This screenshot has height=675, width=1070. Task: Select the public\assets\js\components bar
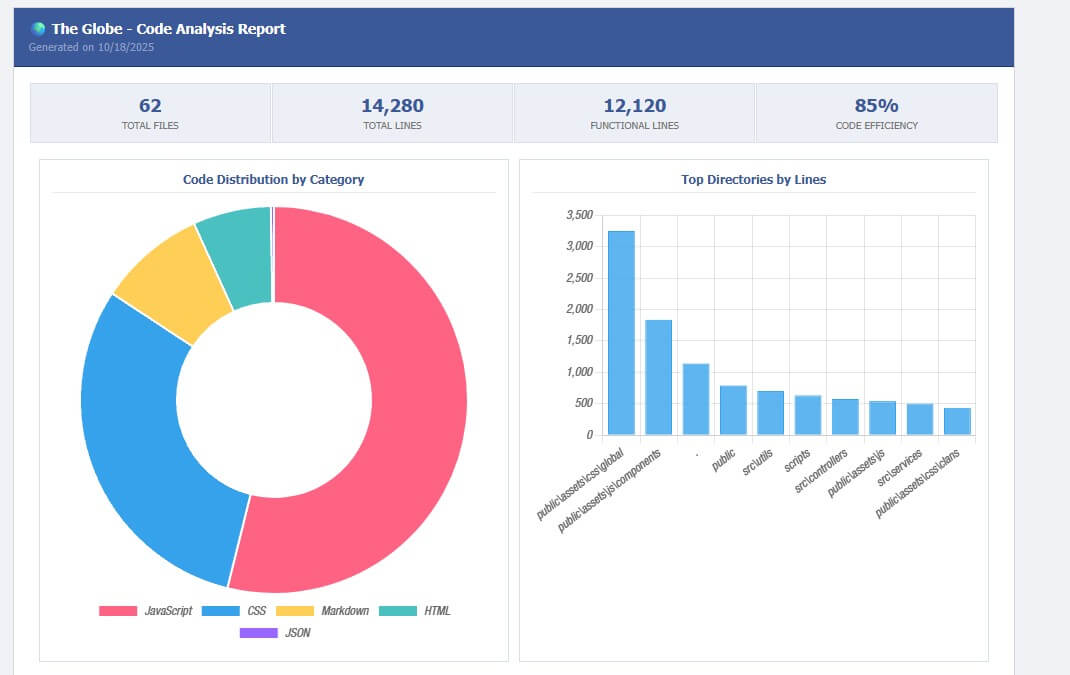[x=658, y=377]
